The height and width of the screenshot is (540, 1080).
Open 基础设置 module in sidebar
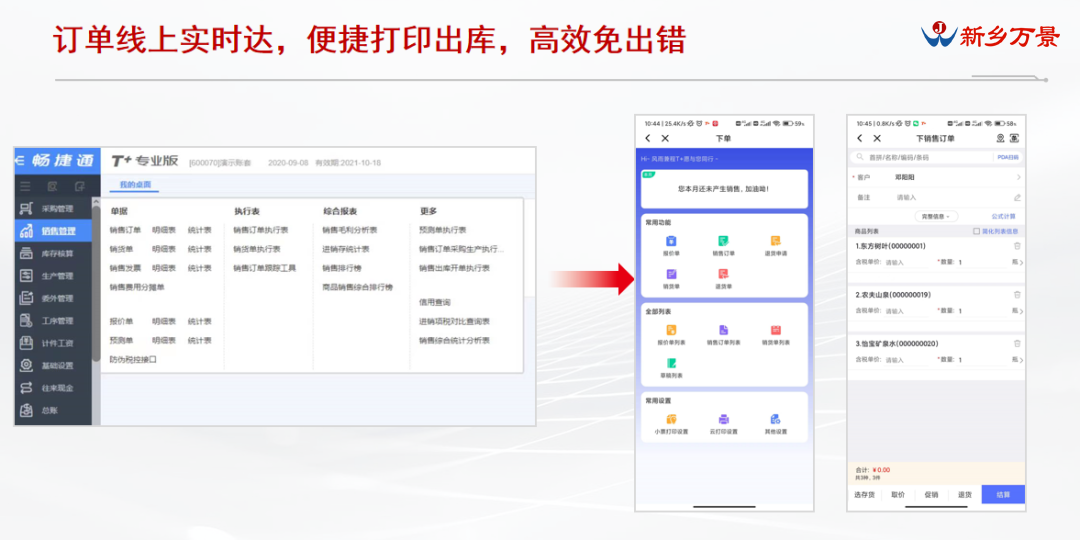(53, 366)
